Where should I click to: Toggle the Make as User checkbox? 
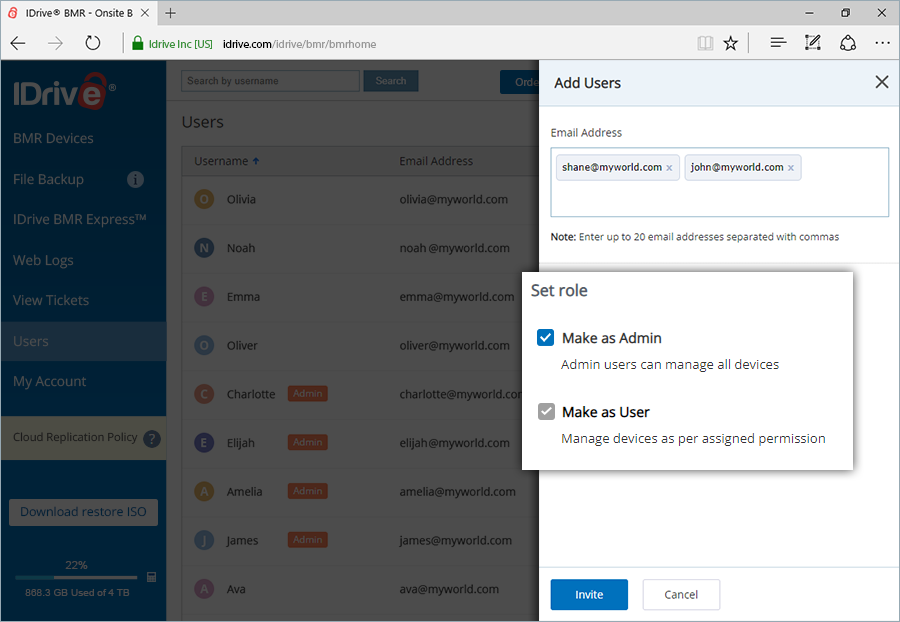pos(547,411)
